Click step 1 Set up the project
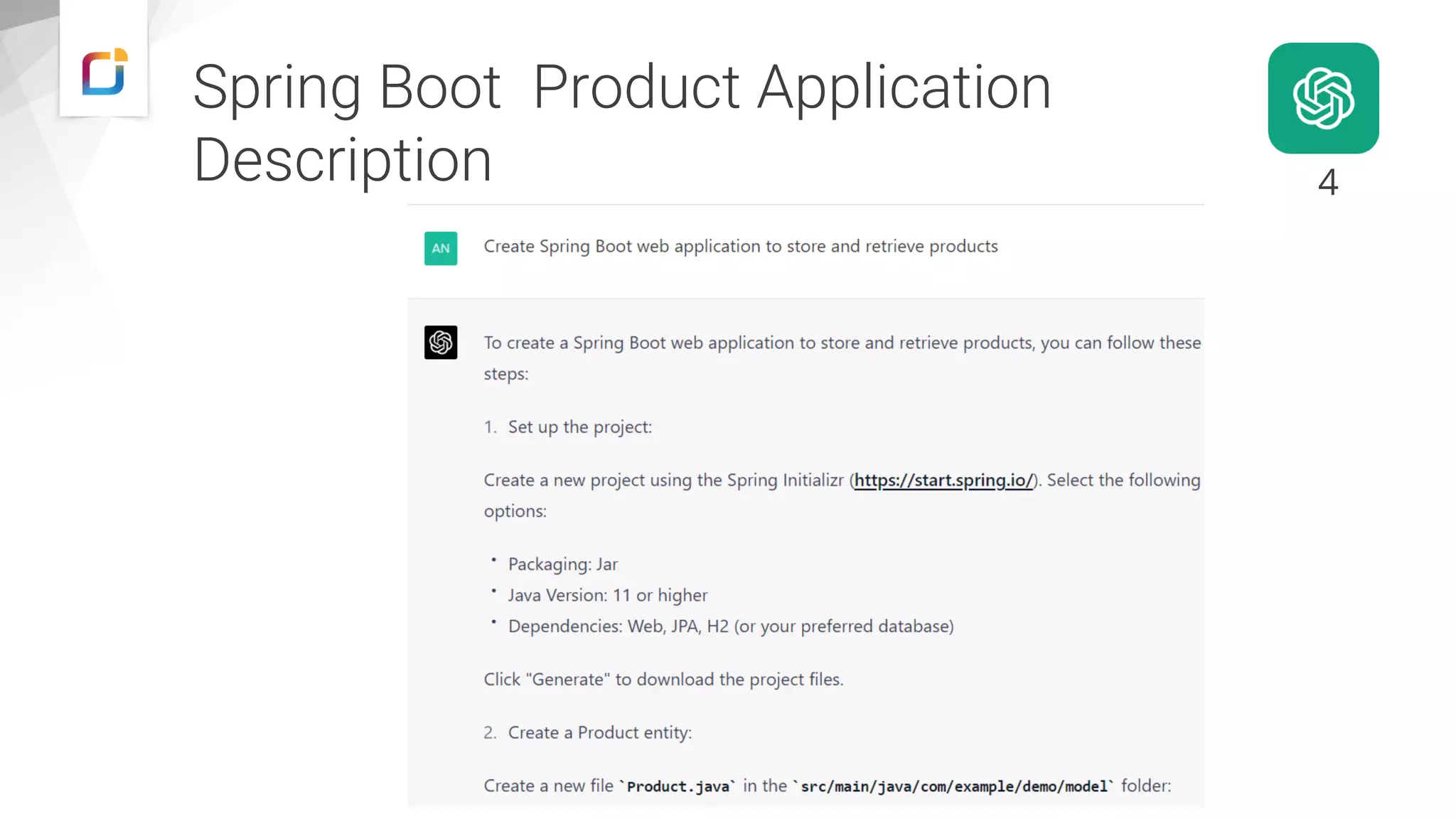 (579, 427)
